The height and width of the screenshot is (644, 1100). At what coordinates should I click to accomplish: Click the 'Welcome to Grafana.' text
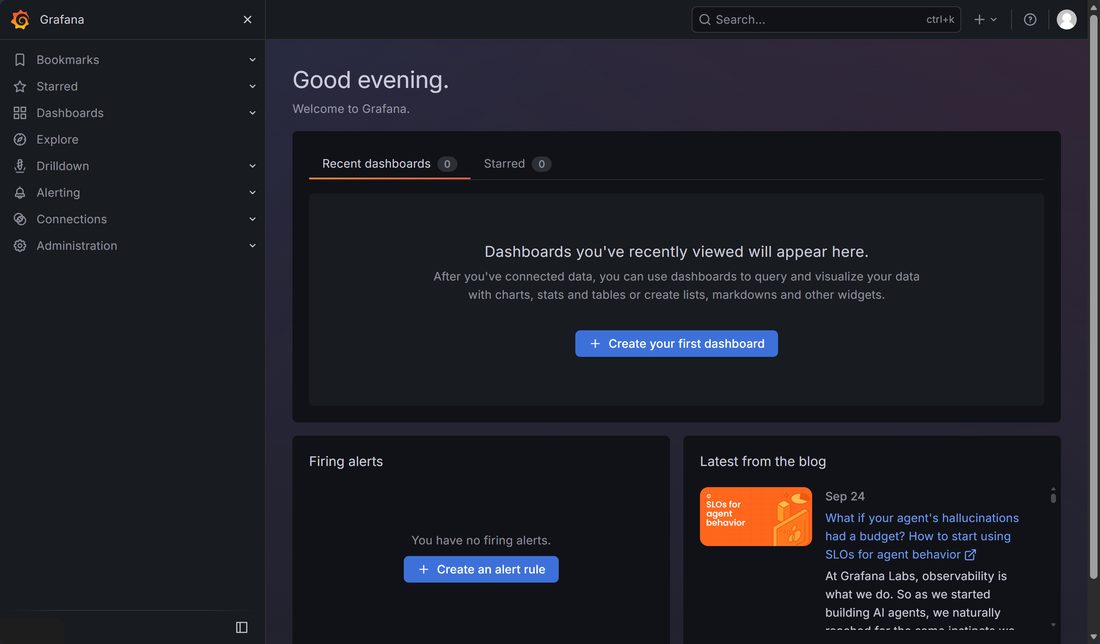(x=351, y=109)
